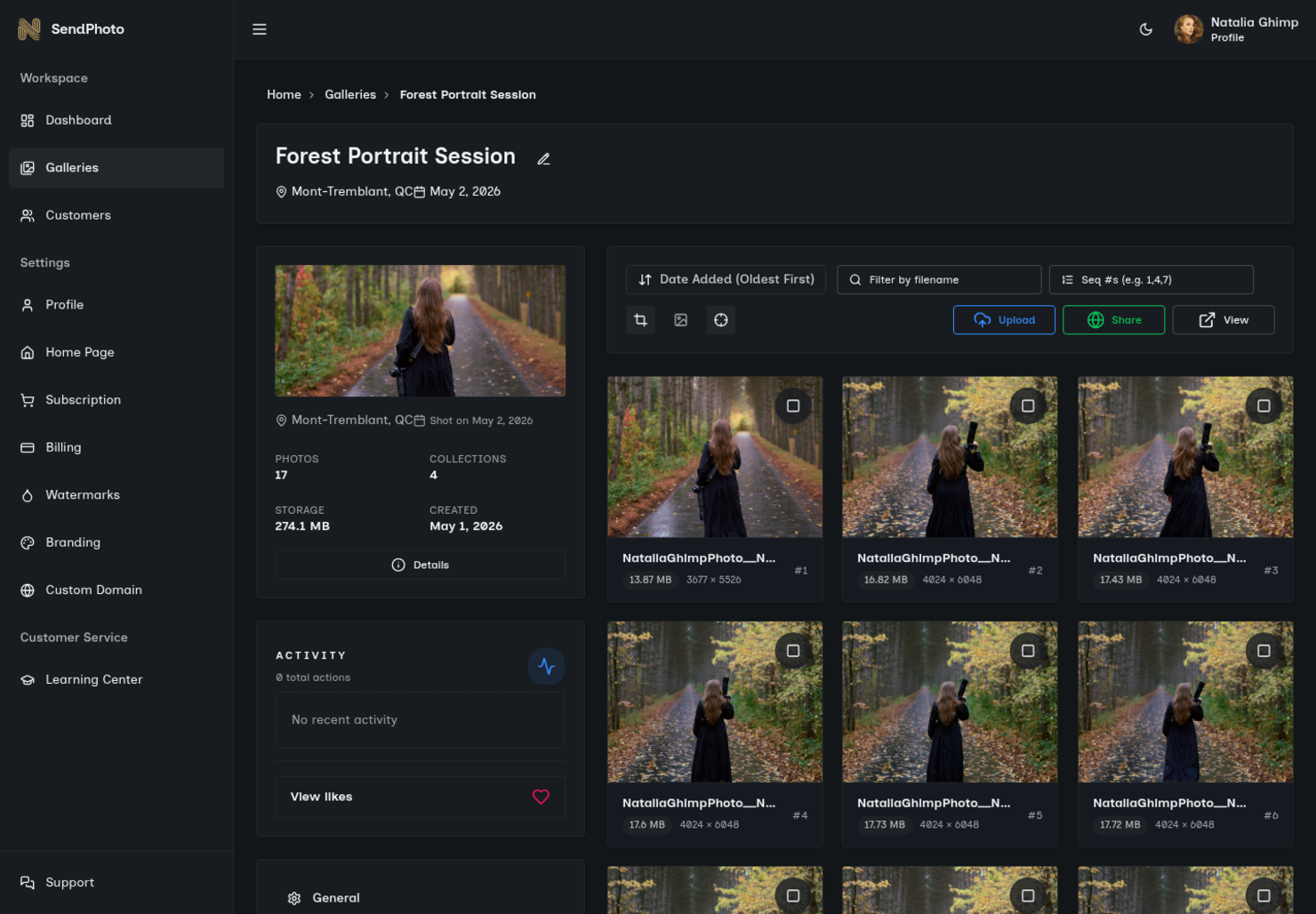Visit the Learning Center
The image size is (1316, 914).
(x=116, y=679)
